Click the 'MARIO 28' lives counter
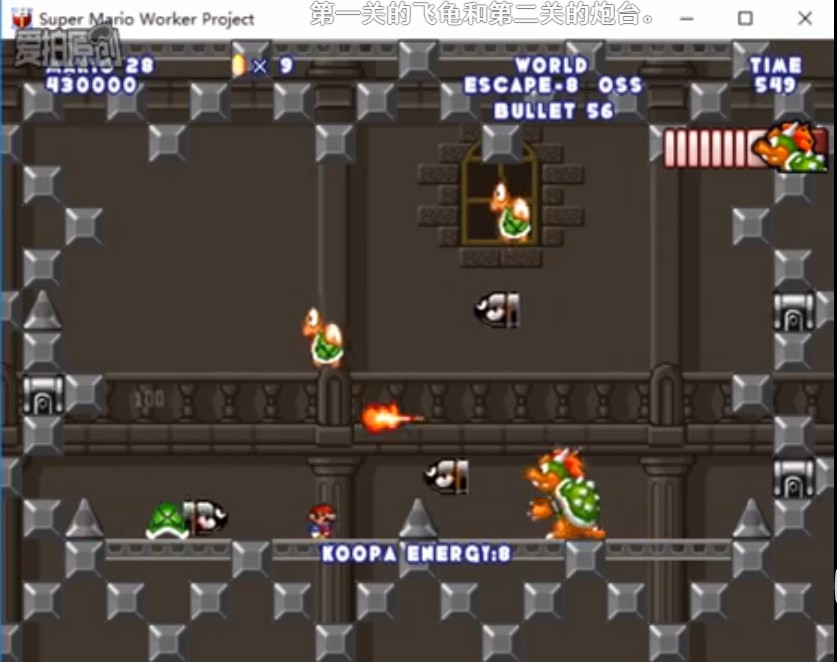 100,66
